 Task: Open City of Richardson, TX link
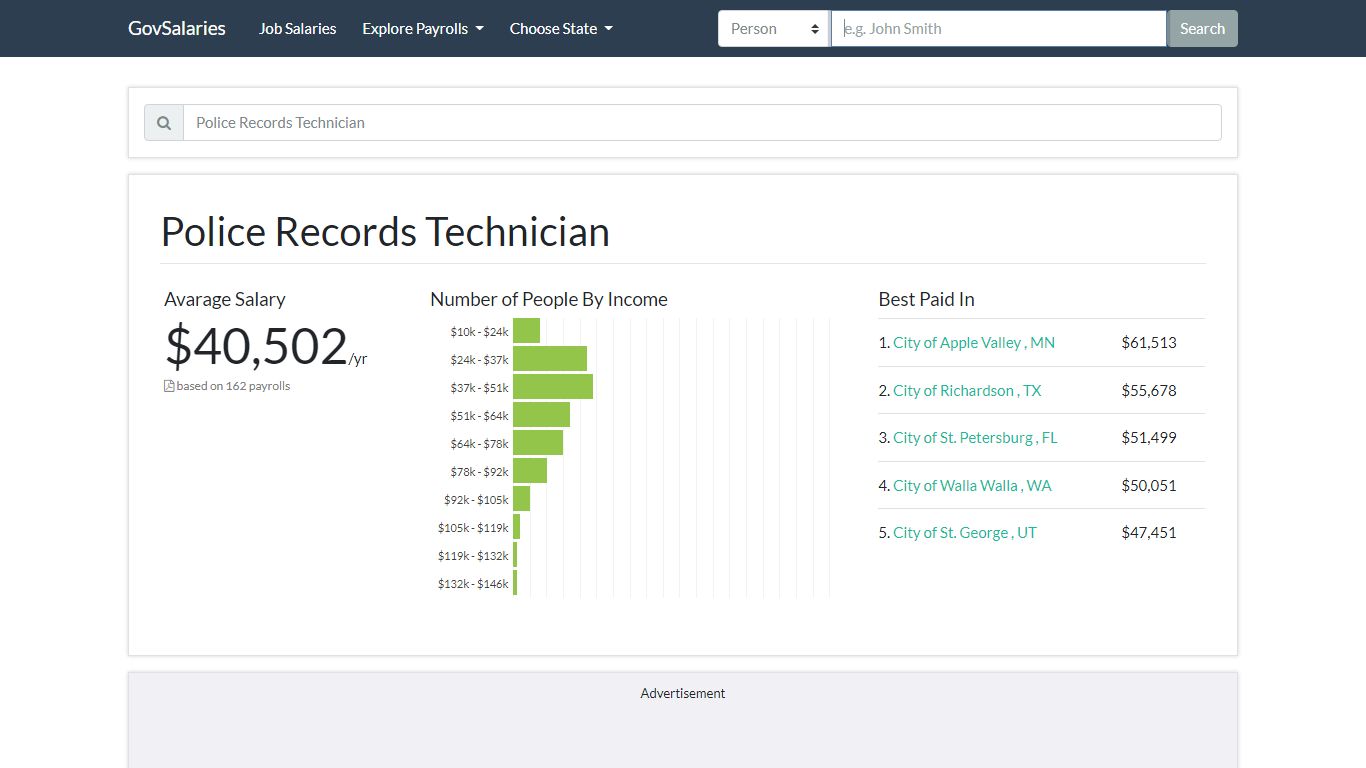point(967,390)
